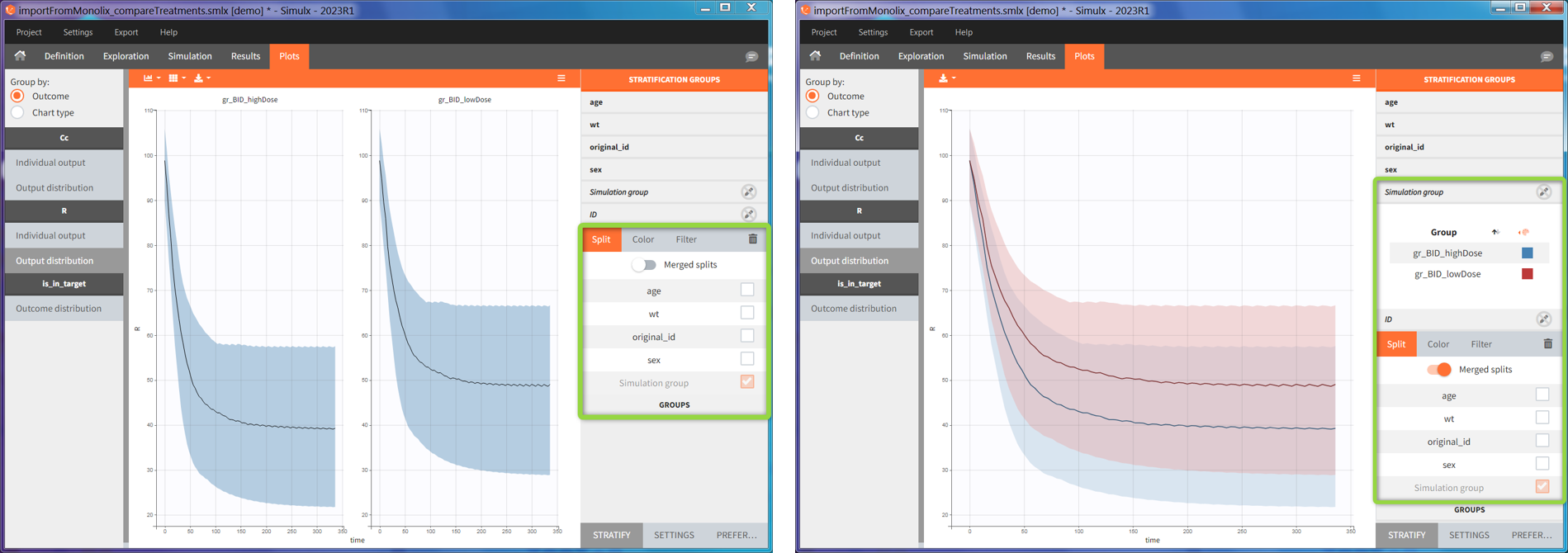
Task: Click edit icon beside Simulation group, left window
Action: [748, 192]
